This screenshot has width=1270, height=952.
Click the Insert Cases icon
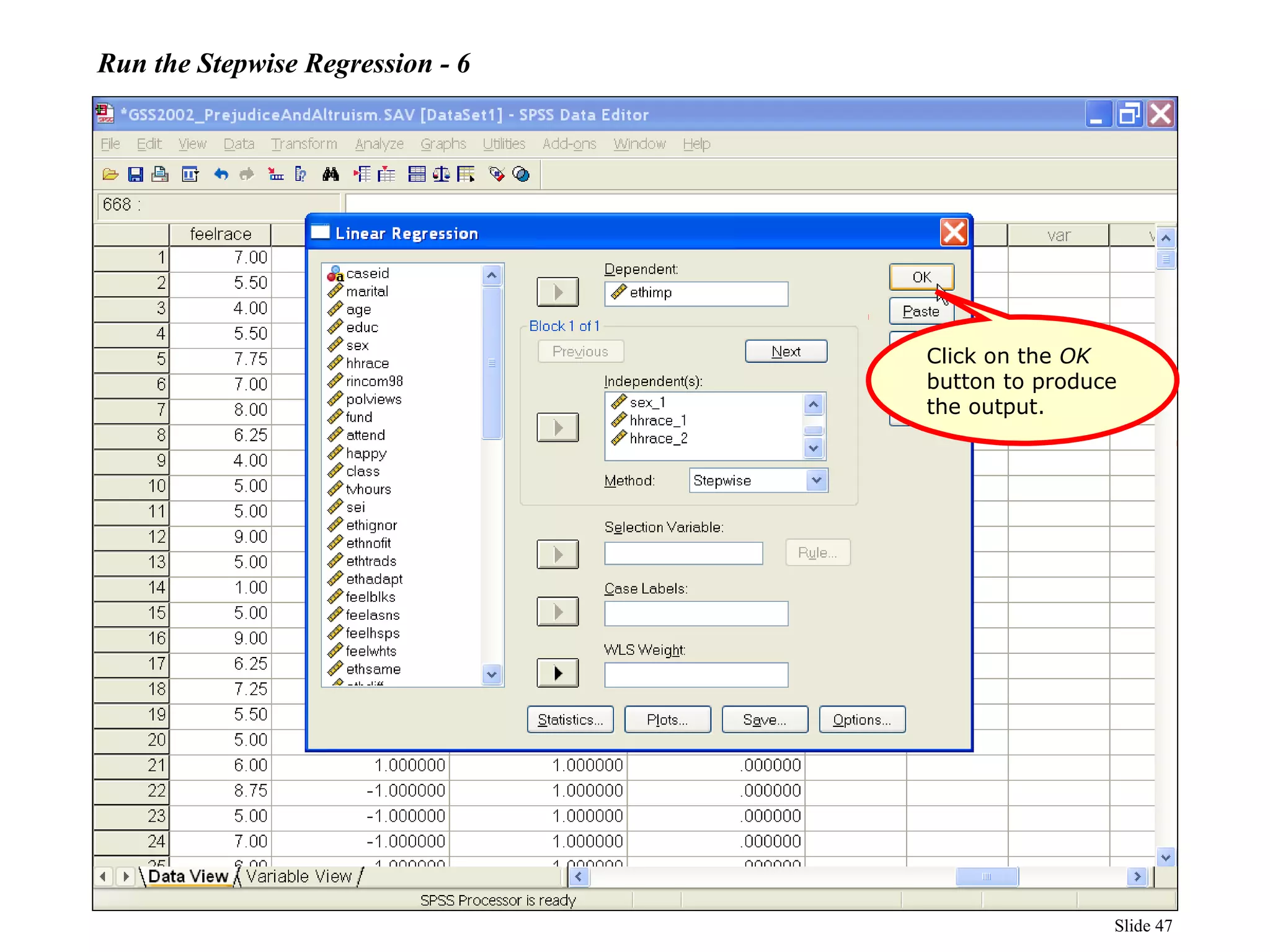pyautogui.click(x=362, y=175)
